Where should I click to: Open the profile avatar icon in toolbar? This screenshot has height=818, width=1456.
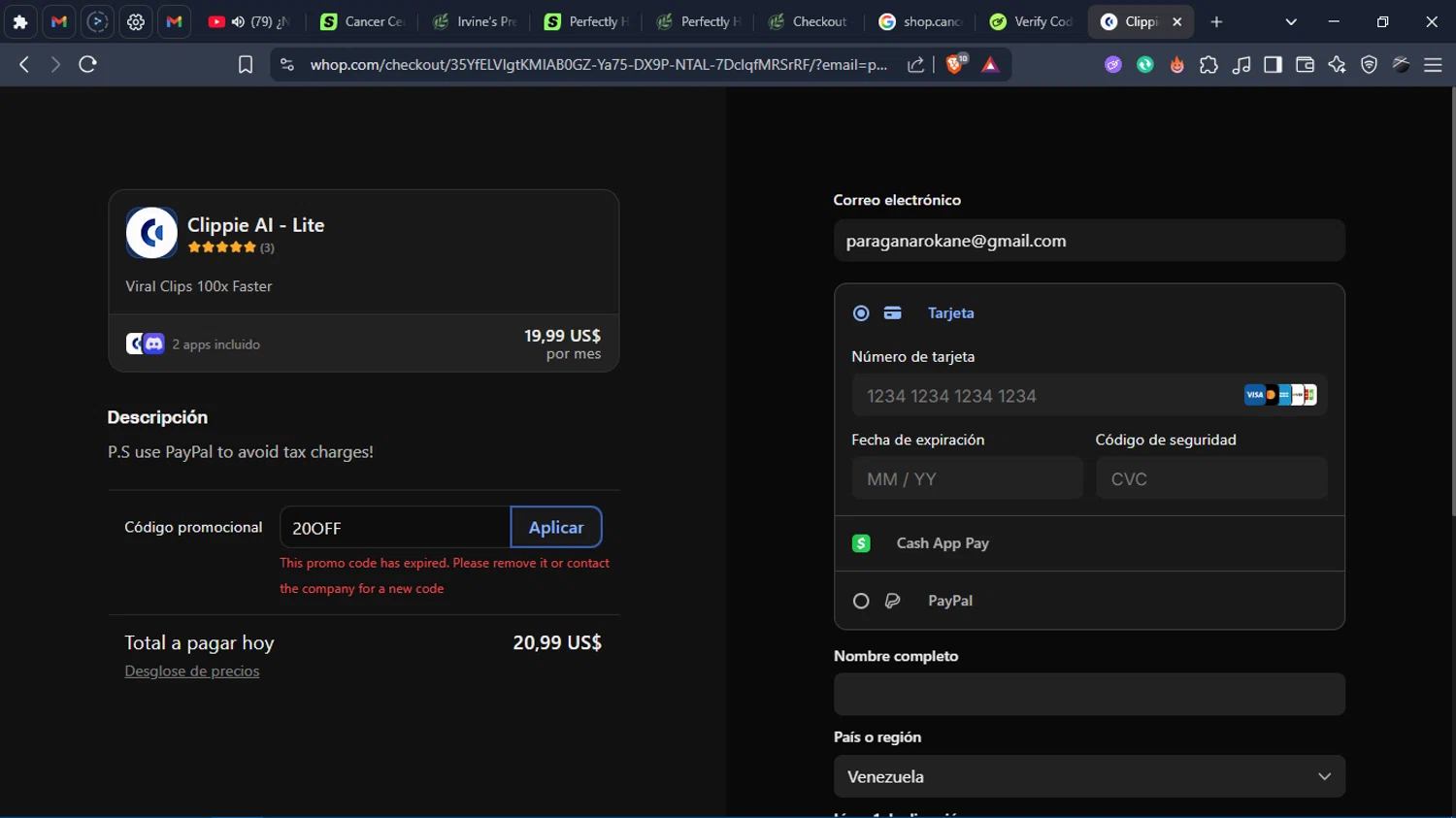(x=1401, y=65)
